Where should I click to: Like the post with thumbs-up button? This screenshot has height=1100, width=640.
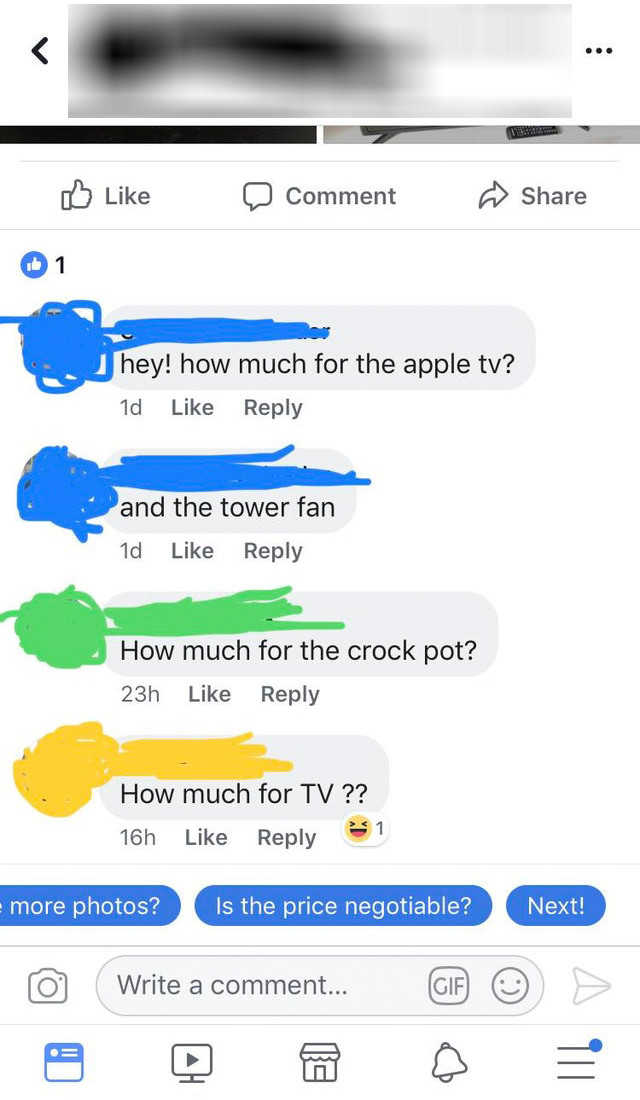click(x=106, y=196)
